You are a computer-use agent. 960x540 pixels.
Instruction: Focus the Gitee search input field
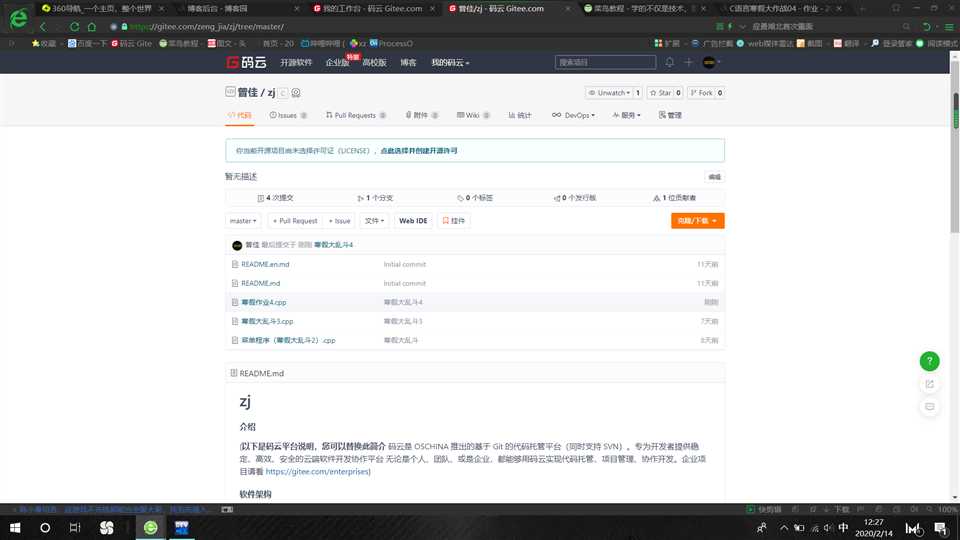pyautogui.click(x=605, y=62)
